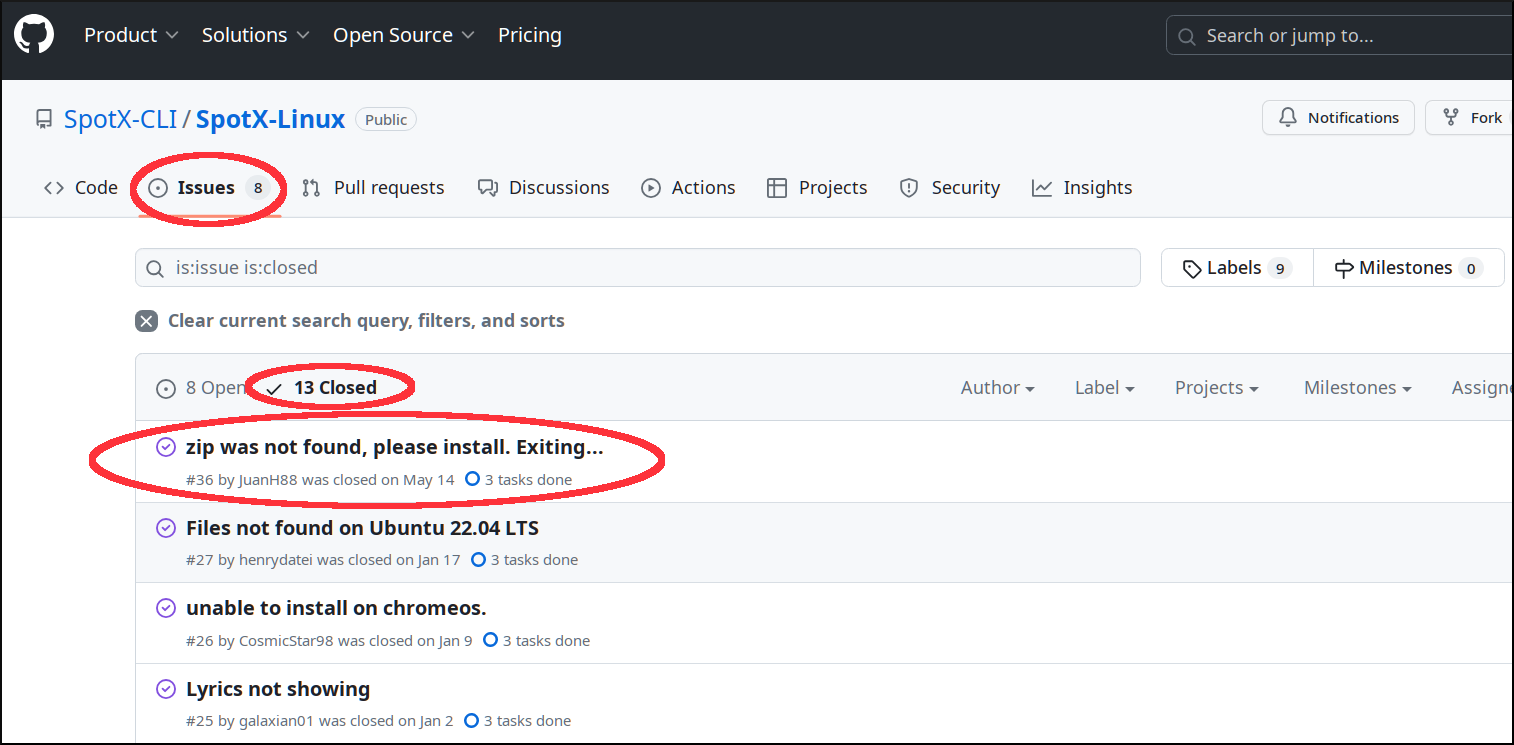
Task: Click closed status icon for Lyrics not showing
Action: [x=166, y=689]
